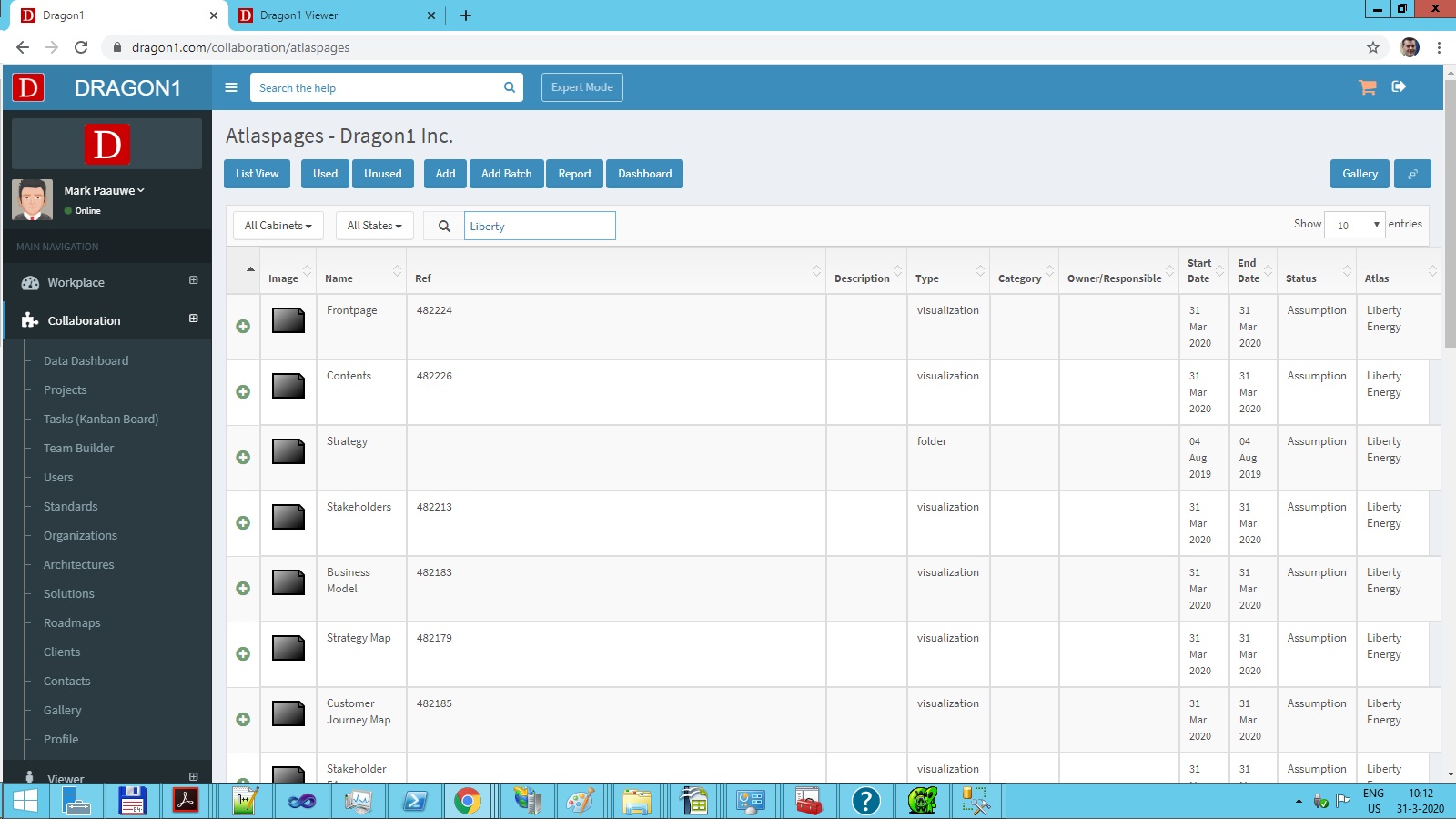The height and width of the screenshot is (819, 1456).
Task: Expand the Strategy row plus icon
Action: pyautogui.click(x=243, y=457)
